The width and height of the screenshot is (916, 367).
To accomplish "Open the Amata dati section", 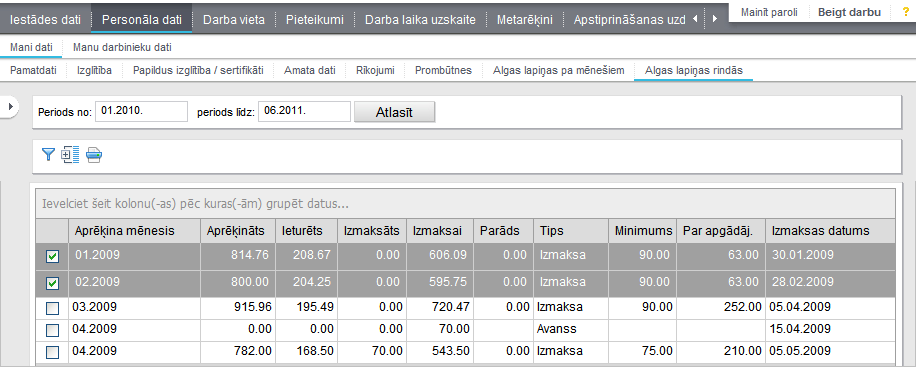I will [x=310, y=71].
